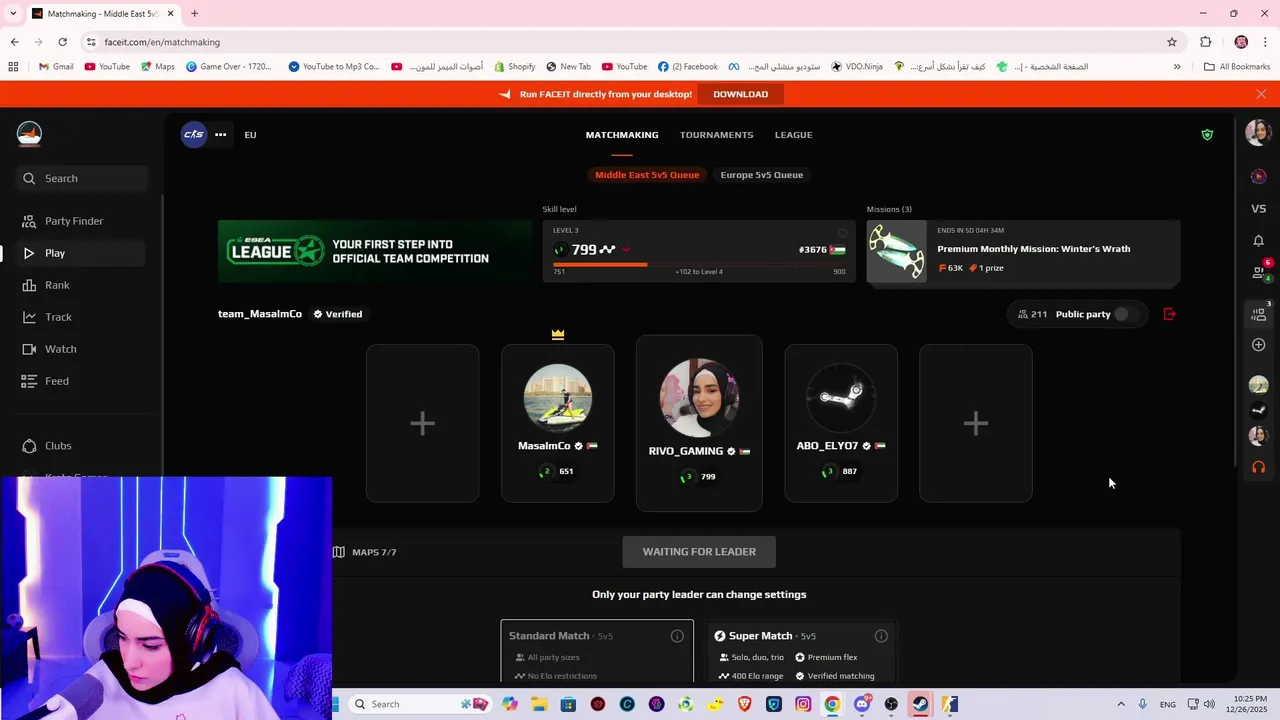Open the Track page

pyautogui.click(x=82, y=317)
